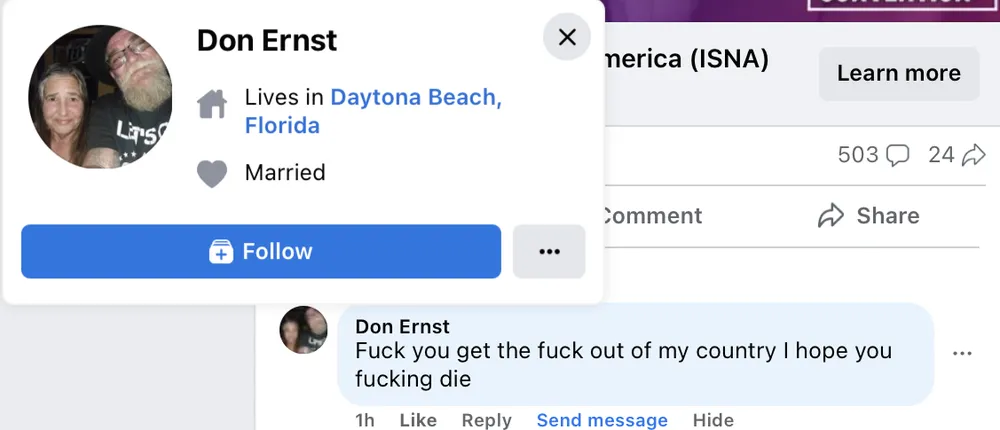
Task: Click the 1h comment timestamp
Action: pyautogui.click(x=365, y=420)
